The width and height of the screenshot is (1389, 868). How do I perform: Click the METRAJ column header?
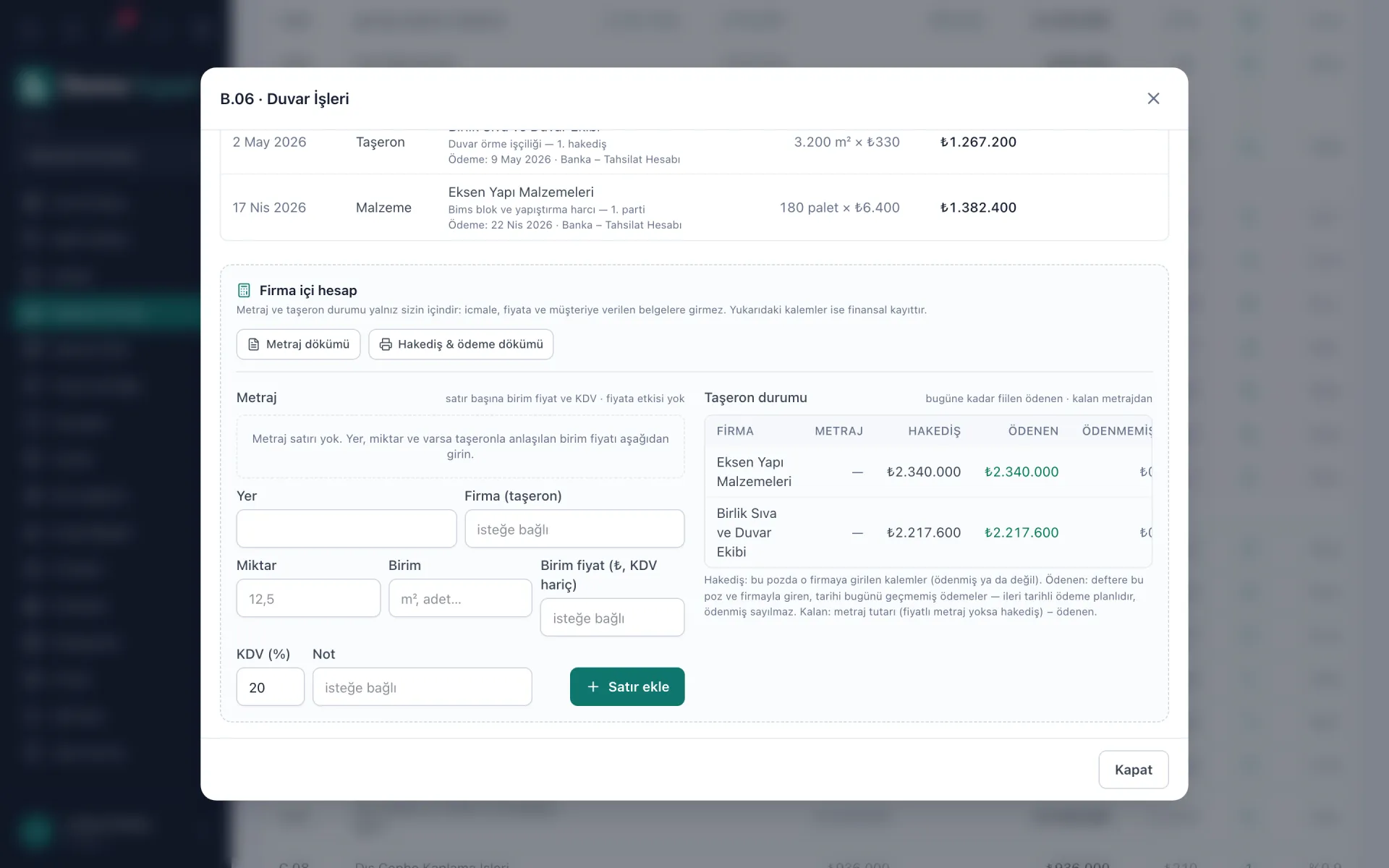838,431
